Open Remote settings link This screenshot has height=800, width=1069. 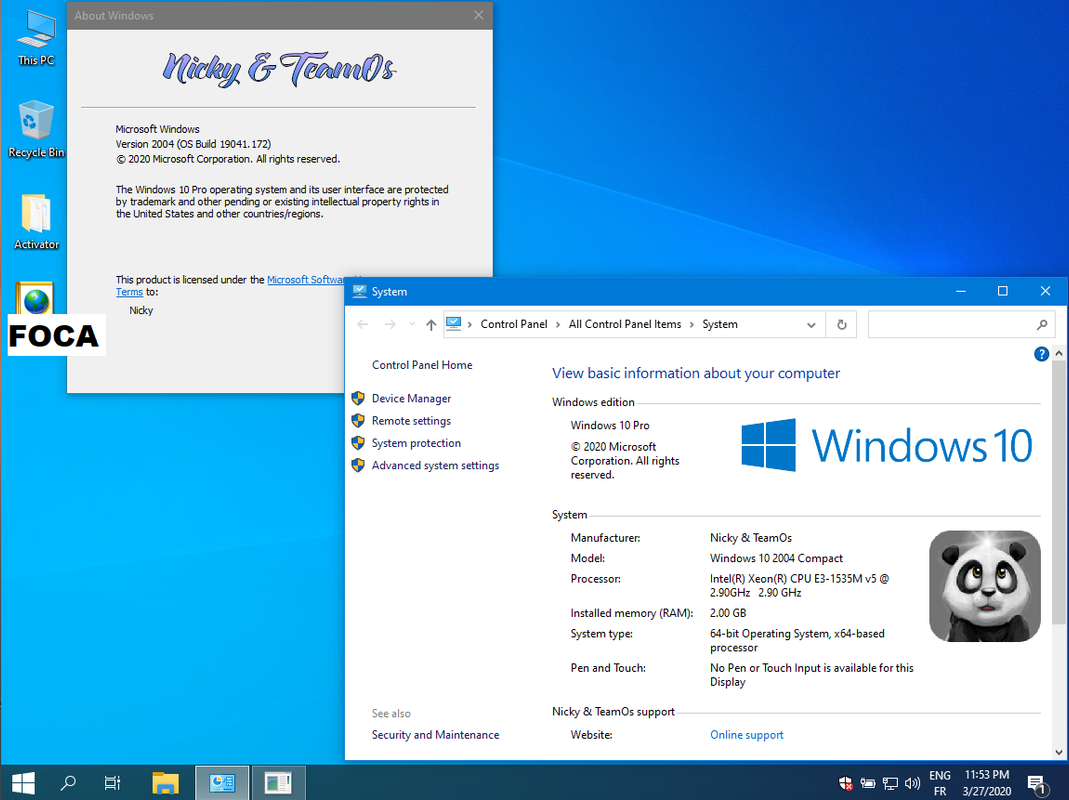(411, 421)
